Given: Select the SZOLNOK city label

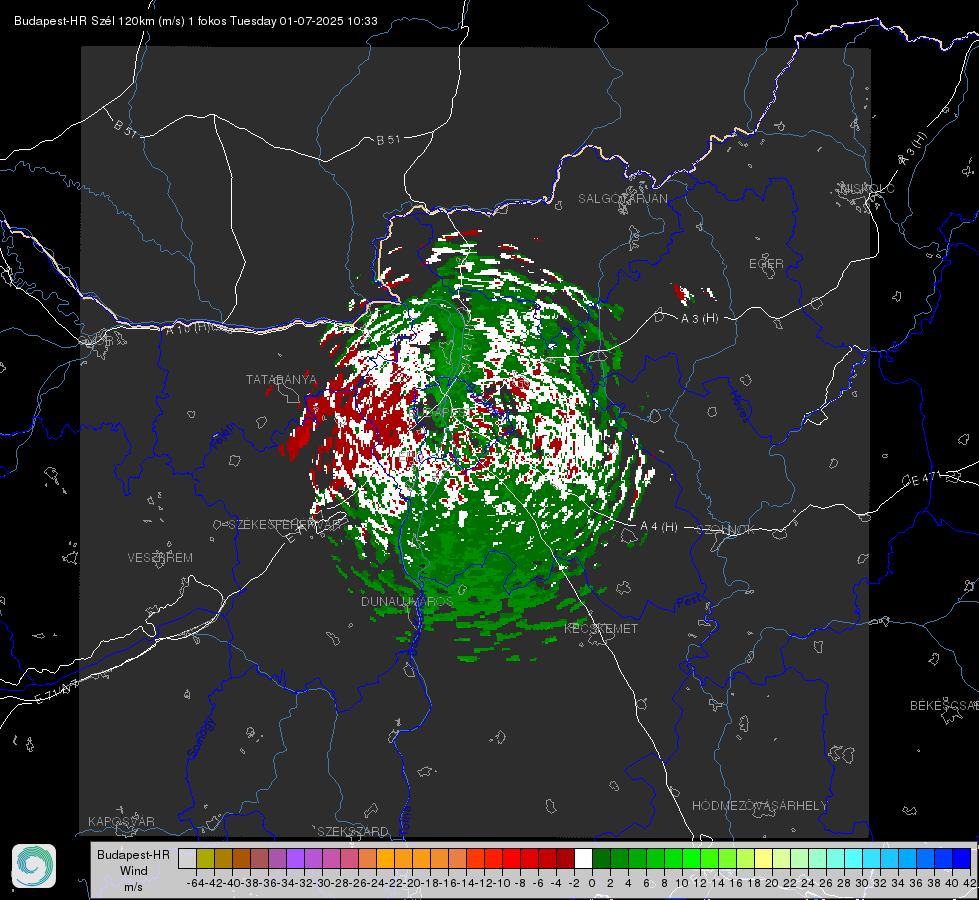Looking at the screenshot, I should [x=726, y=530].
